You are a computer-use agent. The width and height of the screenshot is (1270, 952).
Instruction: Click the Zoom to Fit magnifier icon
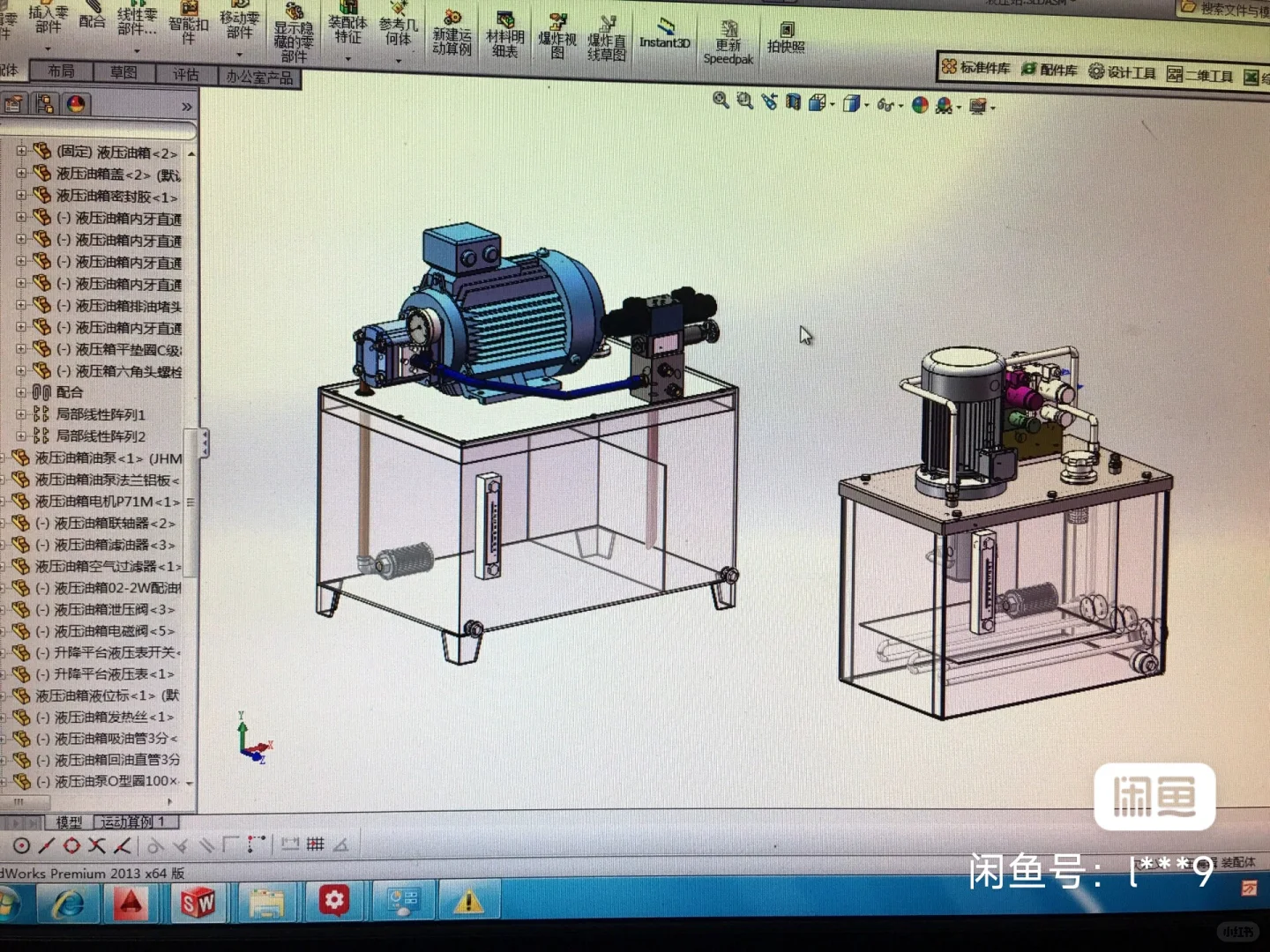pos(721,100)
